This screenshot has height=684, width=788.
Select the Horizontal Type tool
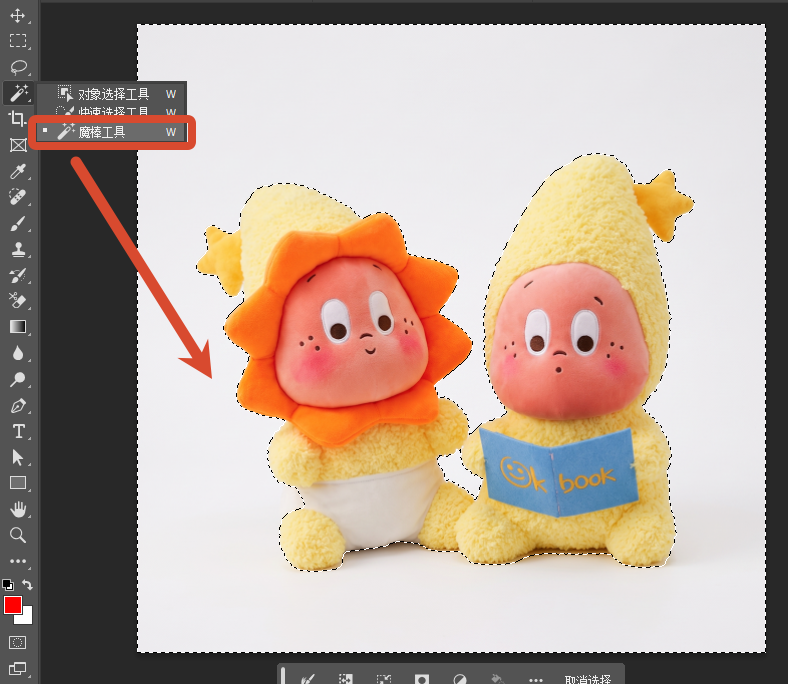[19, 431]
